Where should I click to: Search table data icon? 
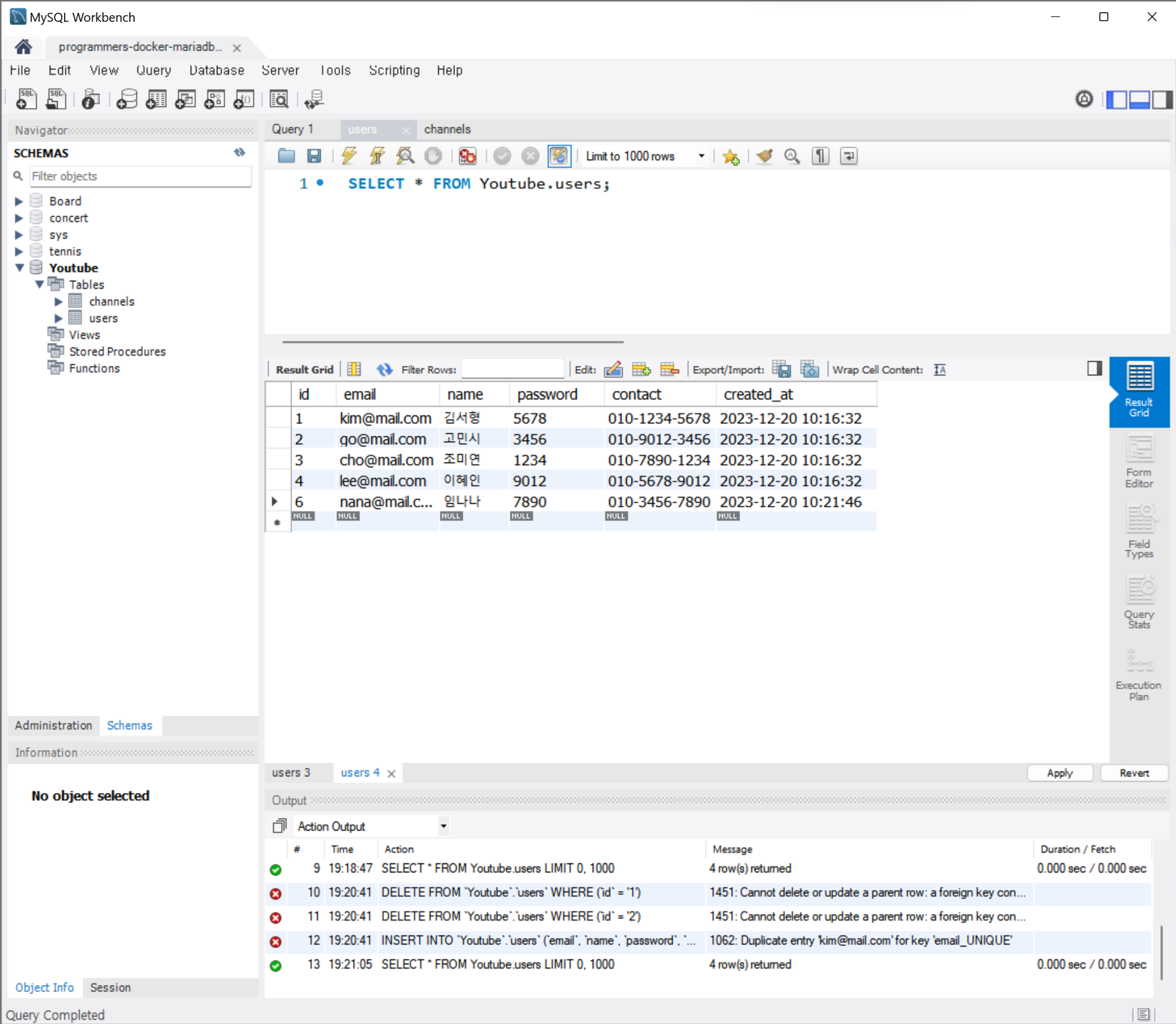pyautogui.click(x=279, y=99)
